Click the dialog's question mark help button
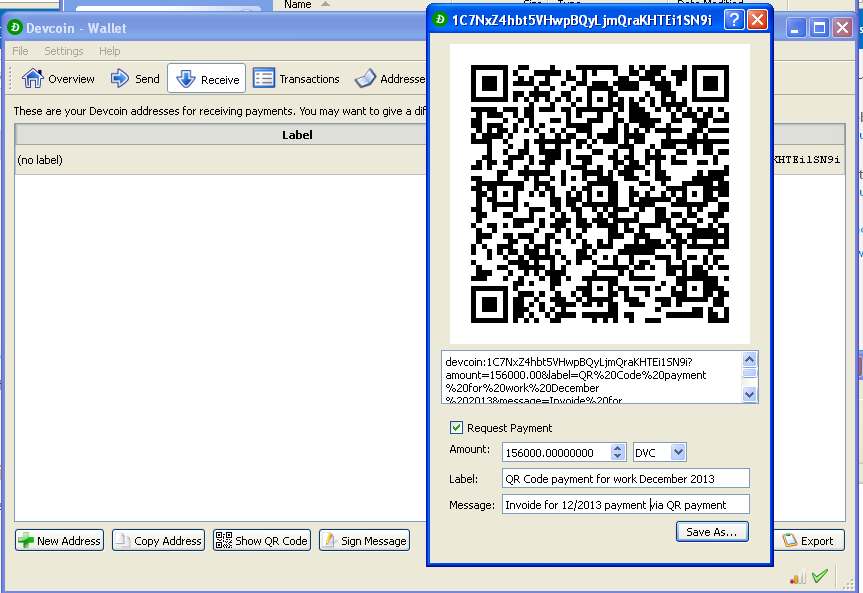Image resolution: width=863 pixels, height=593 pixels. point(734,20)
